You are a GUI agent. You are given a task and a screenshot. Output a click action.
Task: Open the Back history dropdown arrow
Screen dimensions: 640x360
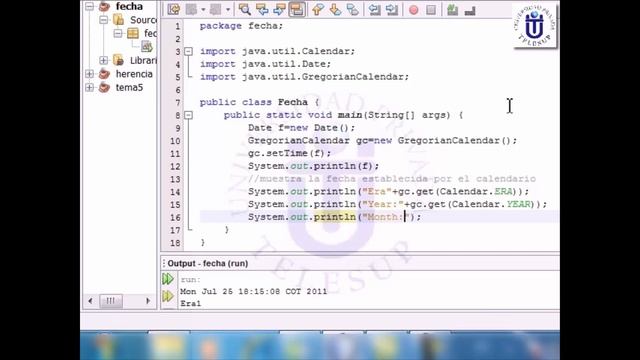[203, 9]
